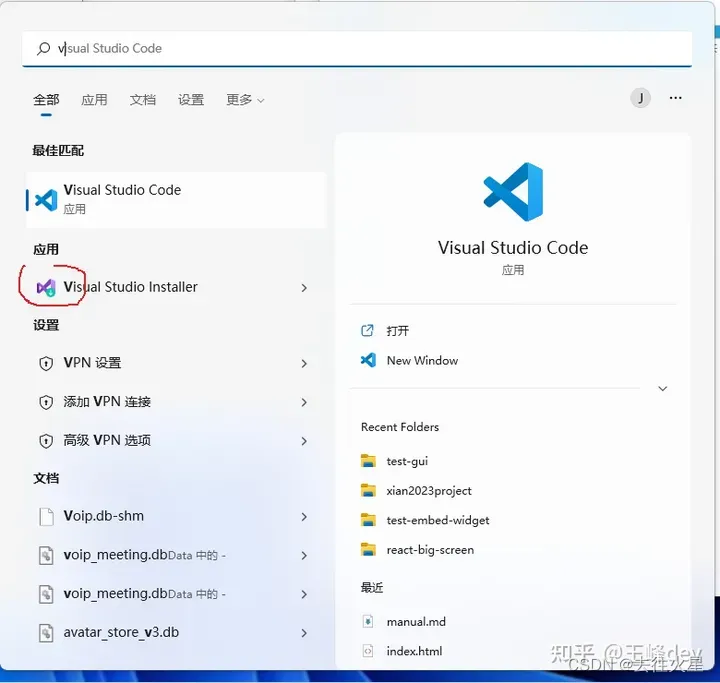The image size is (720, 683).
Task: Switch to the 应用 filter tab
Action: click(x=94, y=100)
